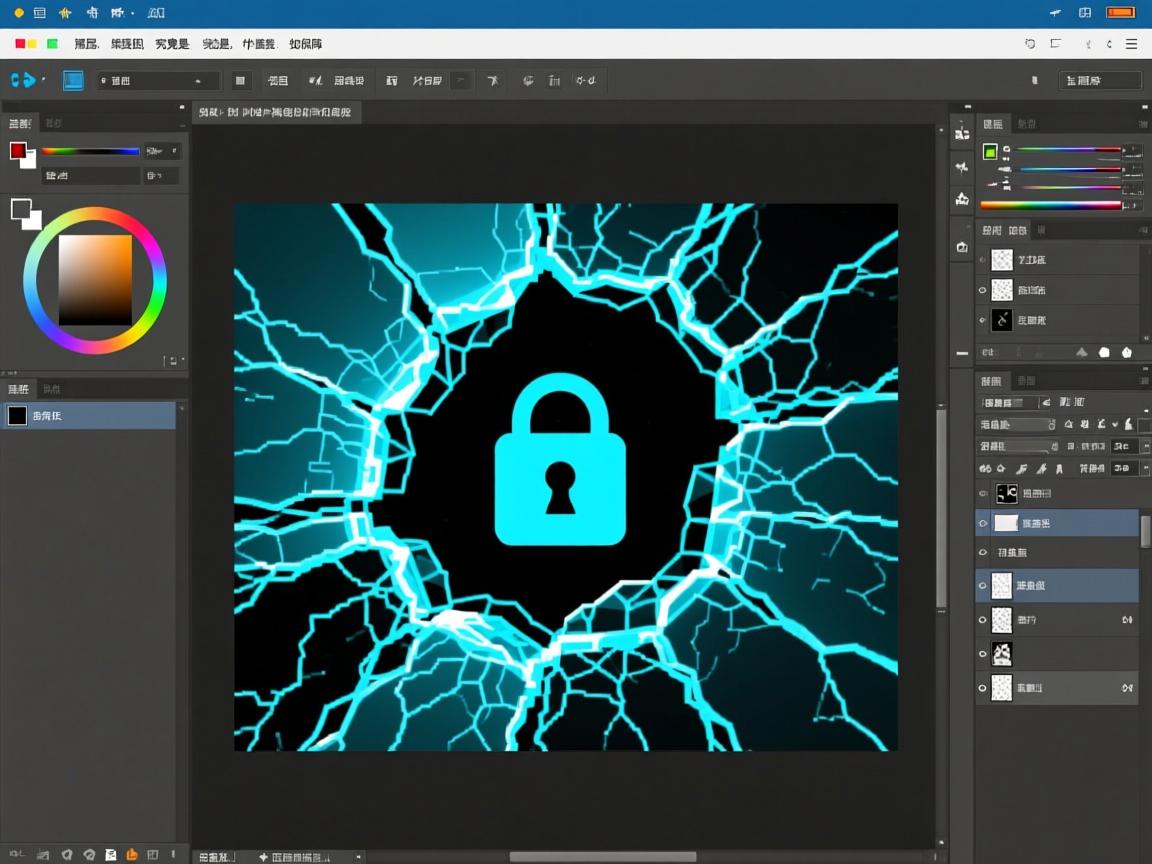This screenshot has height=864, width=1152.
Task: Click the orange icon in the bottom-left status bar
Action: point(131,855)
